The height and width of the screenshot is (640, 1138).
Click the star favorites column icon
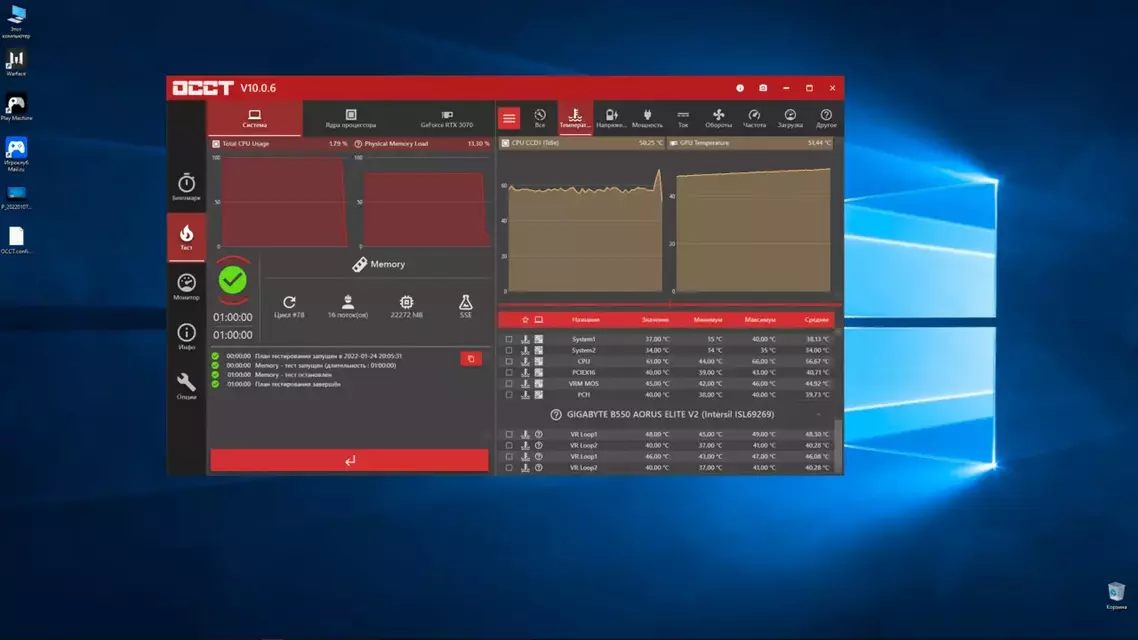tap(525, 319)
